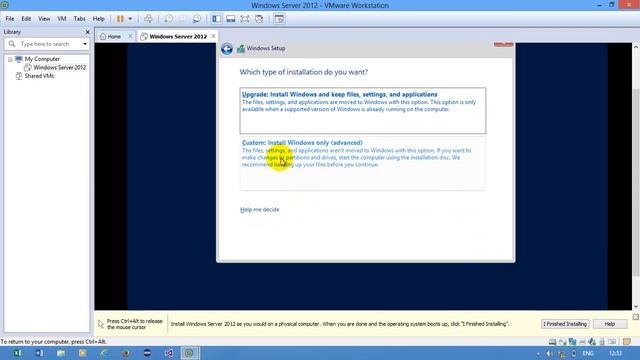Toggle the library sidebar view icon
The height and width of the screenshot is (360, 640).
tap(217, 19)
